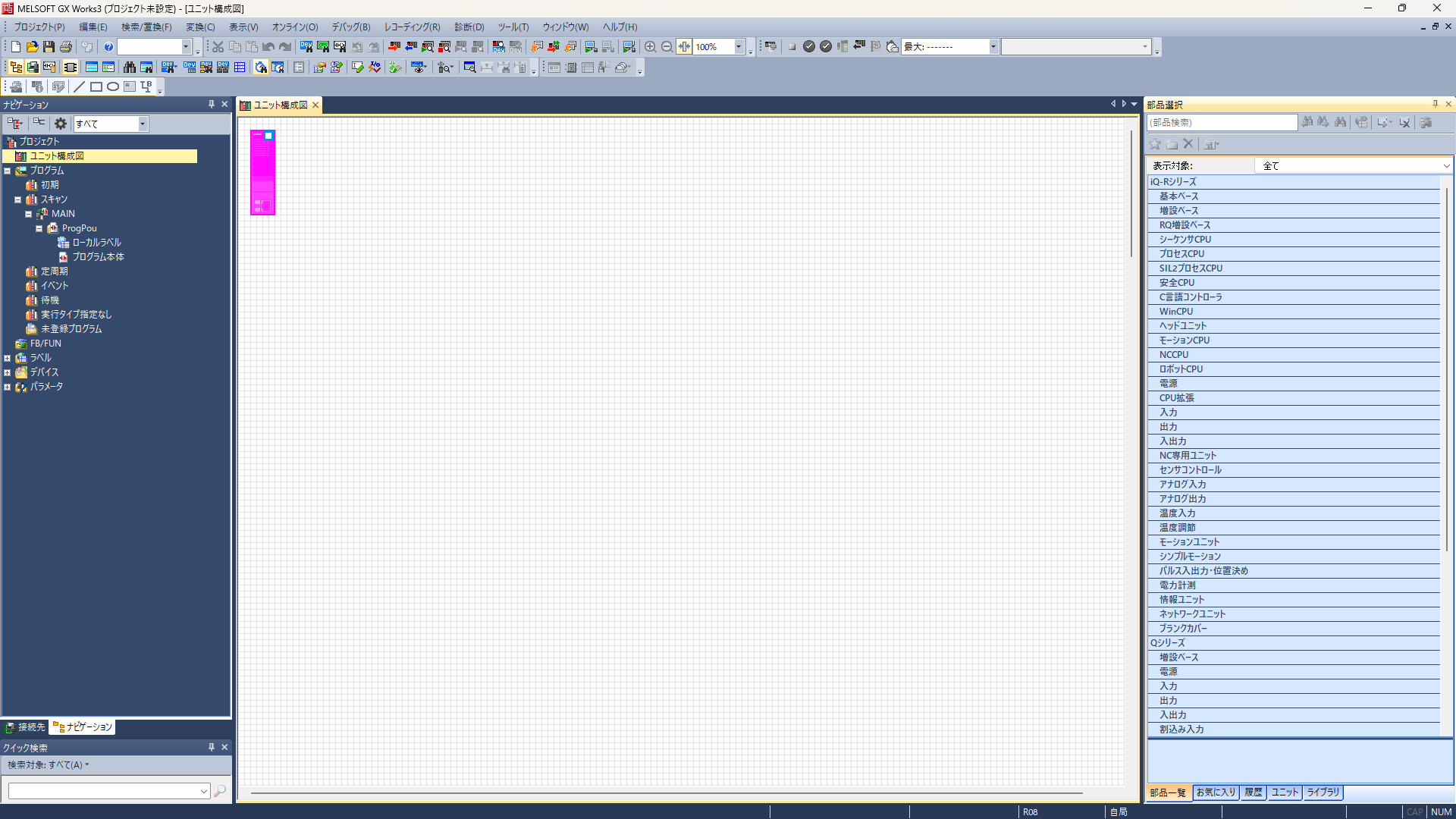This screenshot has width=1456, height=819.
Task: Pin the 部品選択 panel
Action: pyautogui.click(x=1436, y=105)
